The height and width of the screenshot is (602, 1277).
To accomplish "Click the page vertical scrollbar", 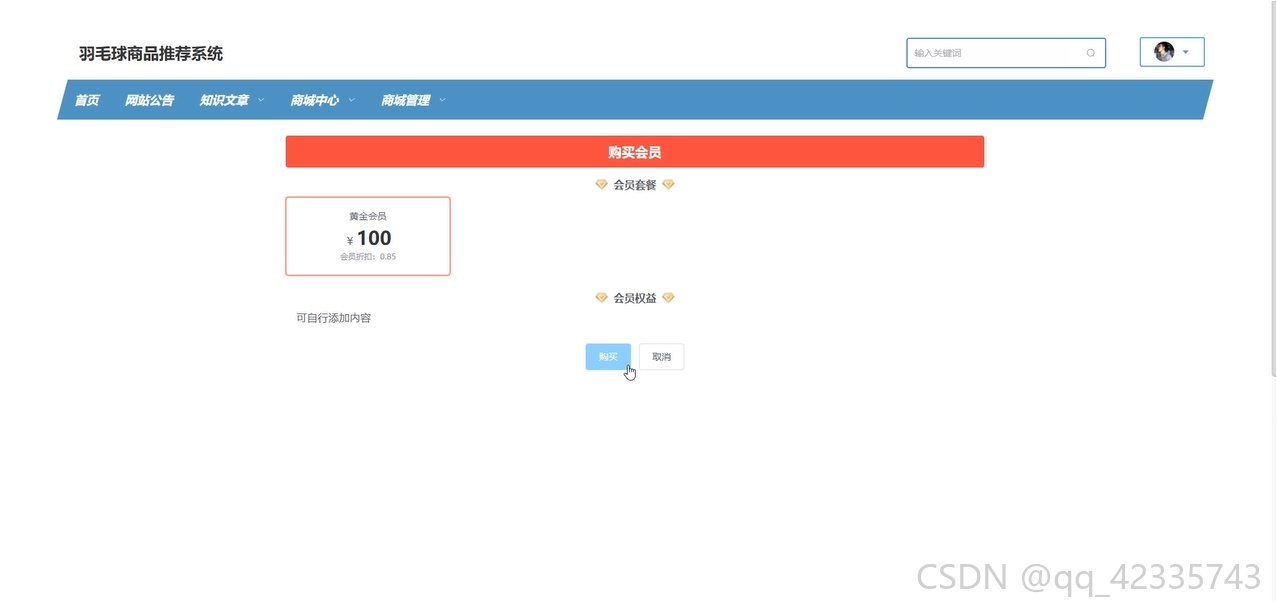I will coord(1272,190).
